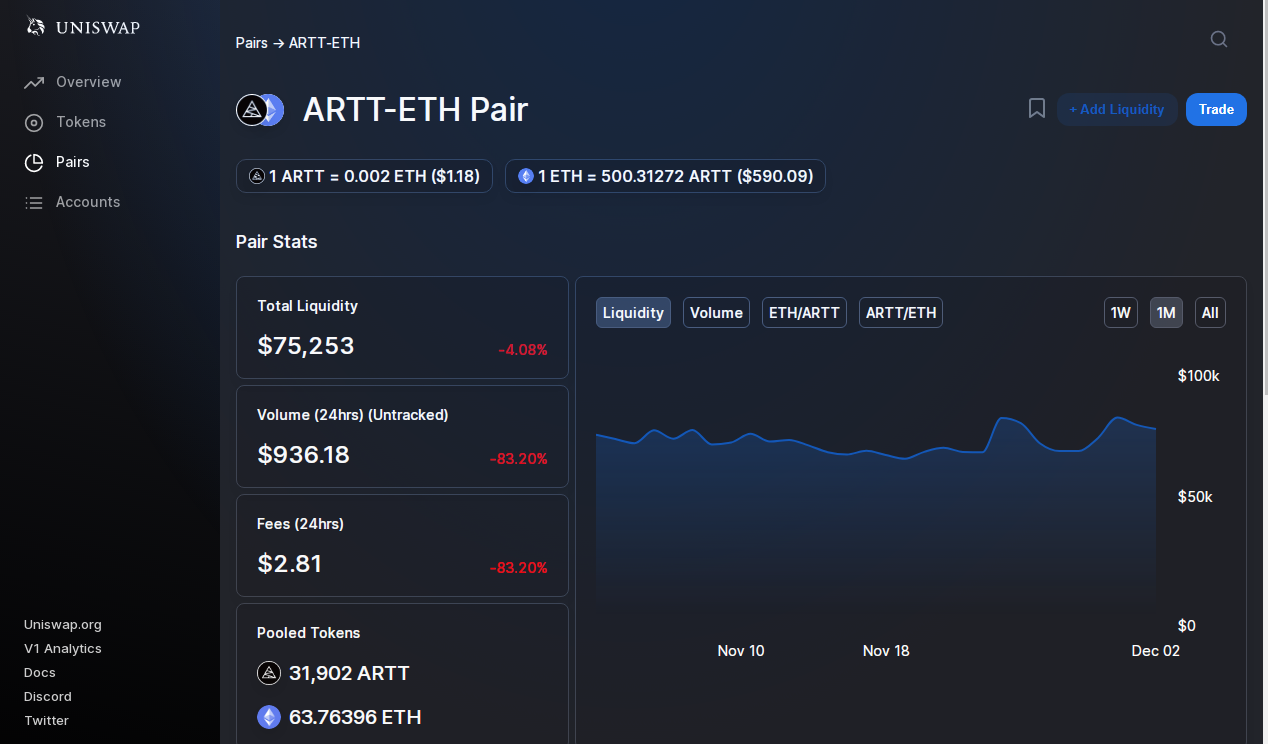Click the $75,253 total liquidity value
This screenshot has width=1268, height=744.
(306, 346)
